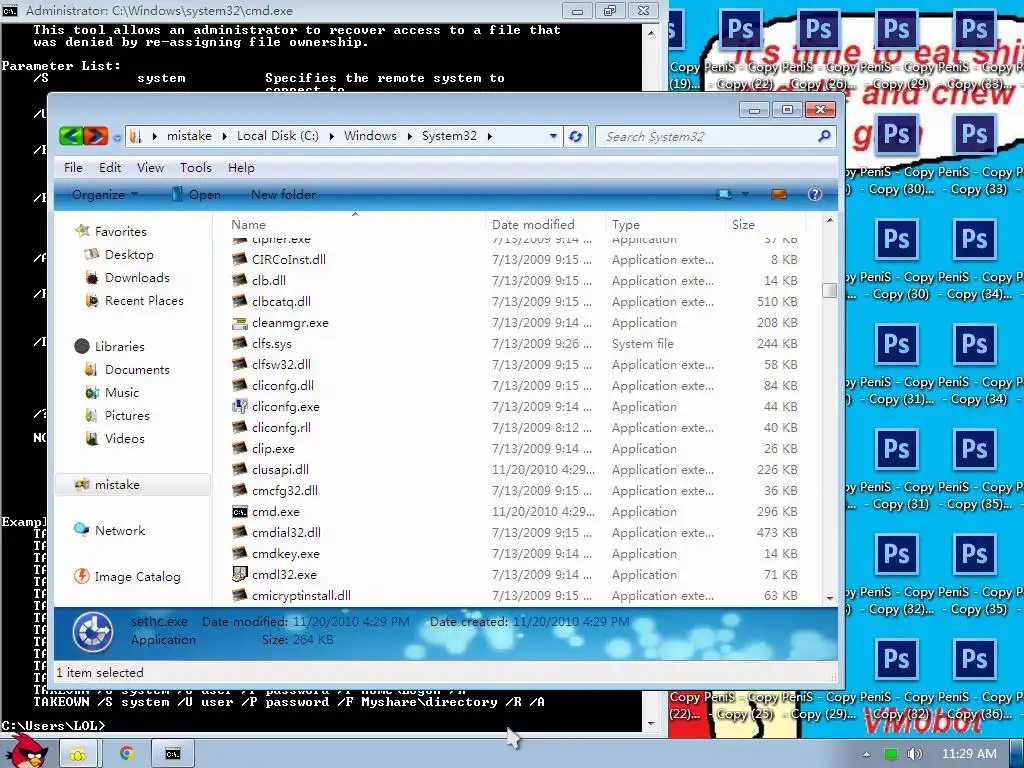Open the Music library
Viewport: 1024px width, 768px height.
pyautogui.click(x=121, y=392)
